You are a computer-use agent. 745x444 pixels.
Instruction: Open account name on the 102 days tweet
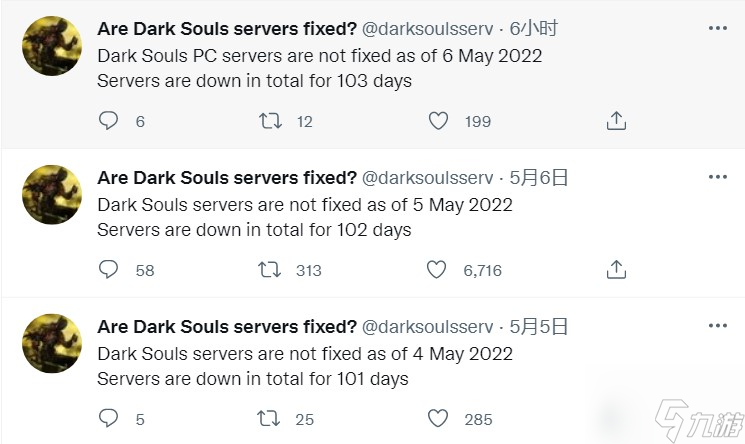pyautogui.click(x=227, y=178)
